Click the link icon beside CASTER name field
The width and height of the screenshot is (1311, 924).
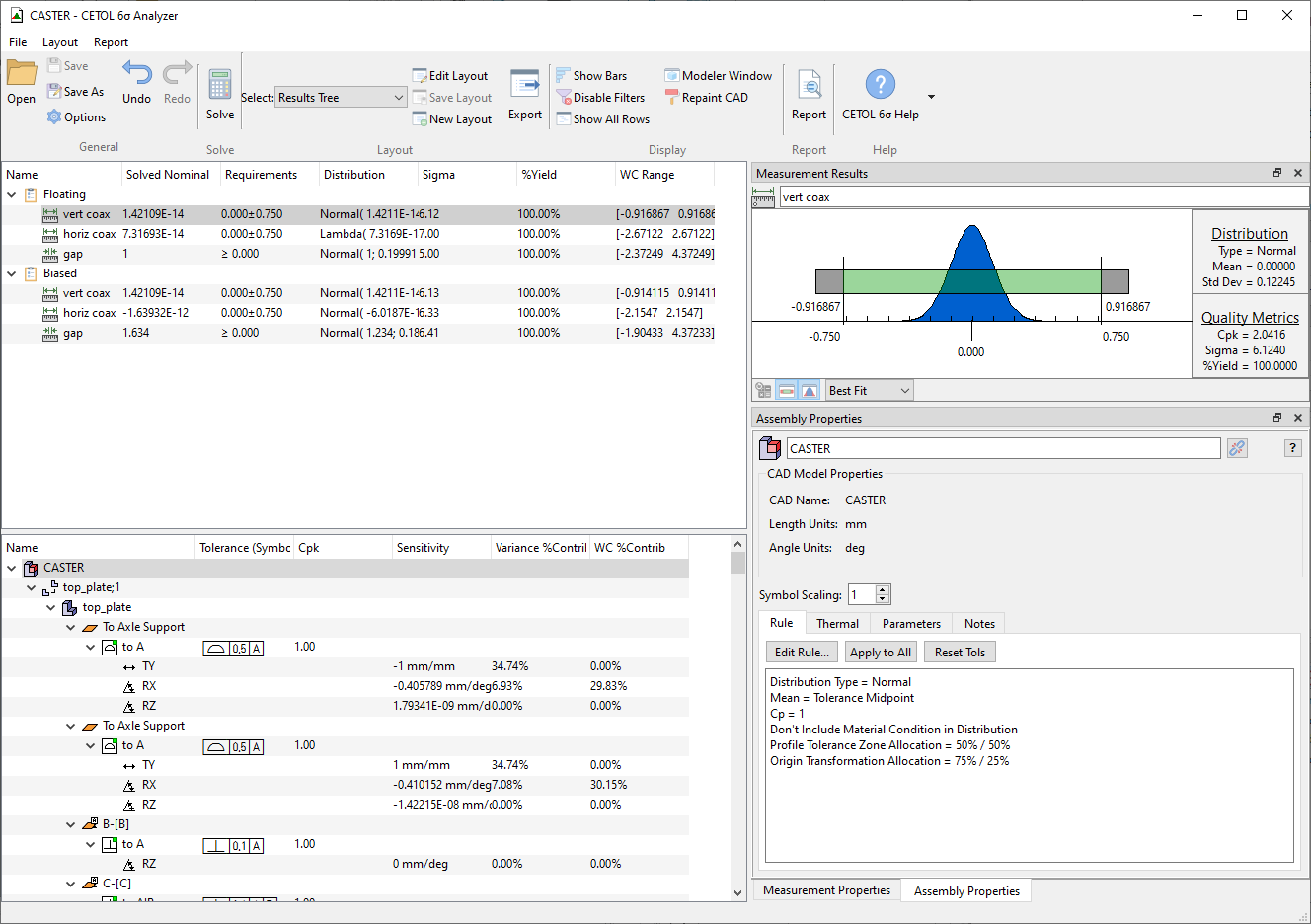click(1237, 448)
